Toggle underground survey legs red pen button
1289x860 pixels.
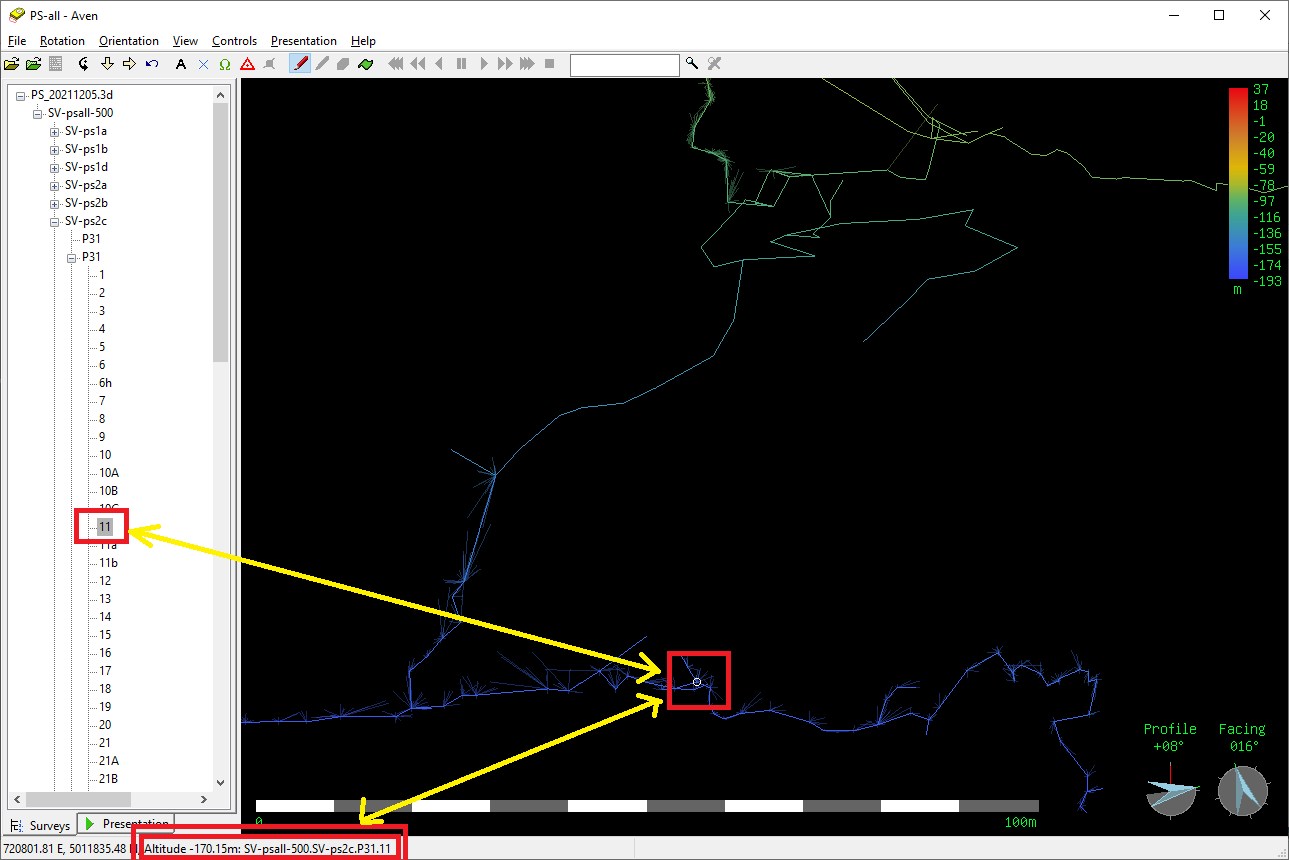pyautogui.click(x=299, y=64)
